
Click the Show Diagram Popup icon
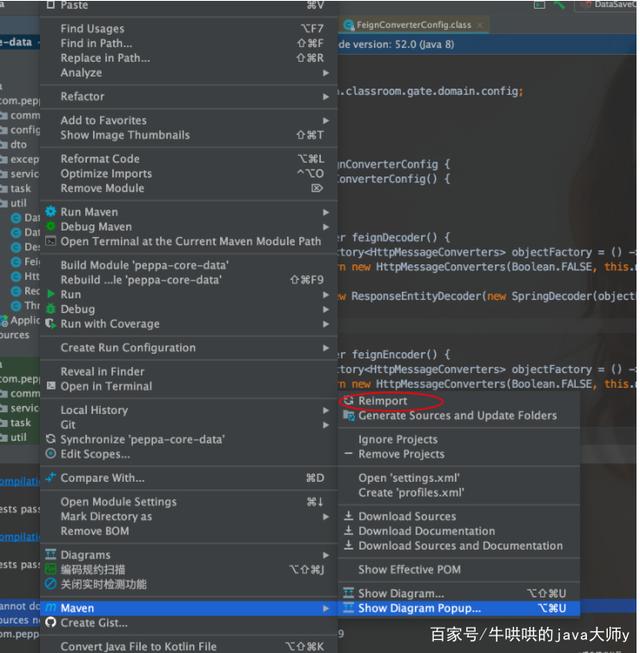pyautogui.click(x=348, y=608)
